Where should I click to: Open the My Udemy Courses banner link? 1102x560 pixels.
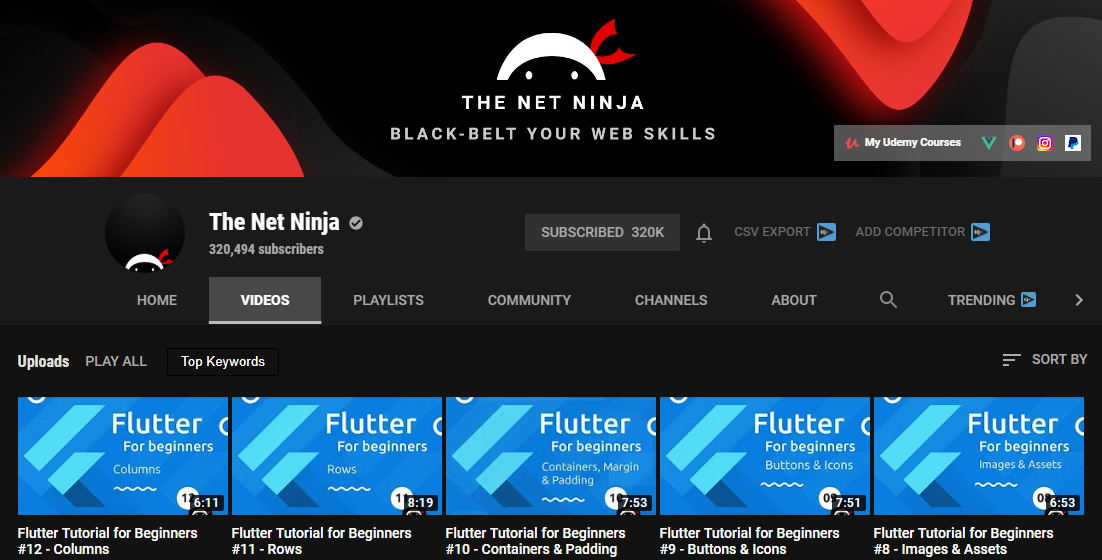pyautogui.click(x=902, y=143)
